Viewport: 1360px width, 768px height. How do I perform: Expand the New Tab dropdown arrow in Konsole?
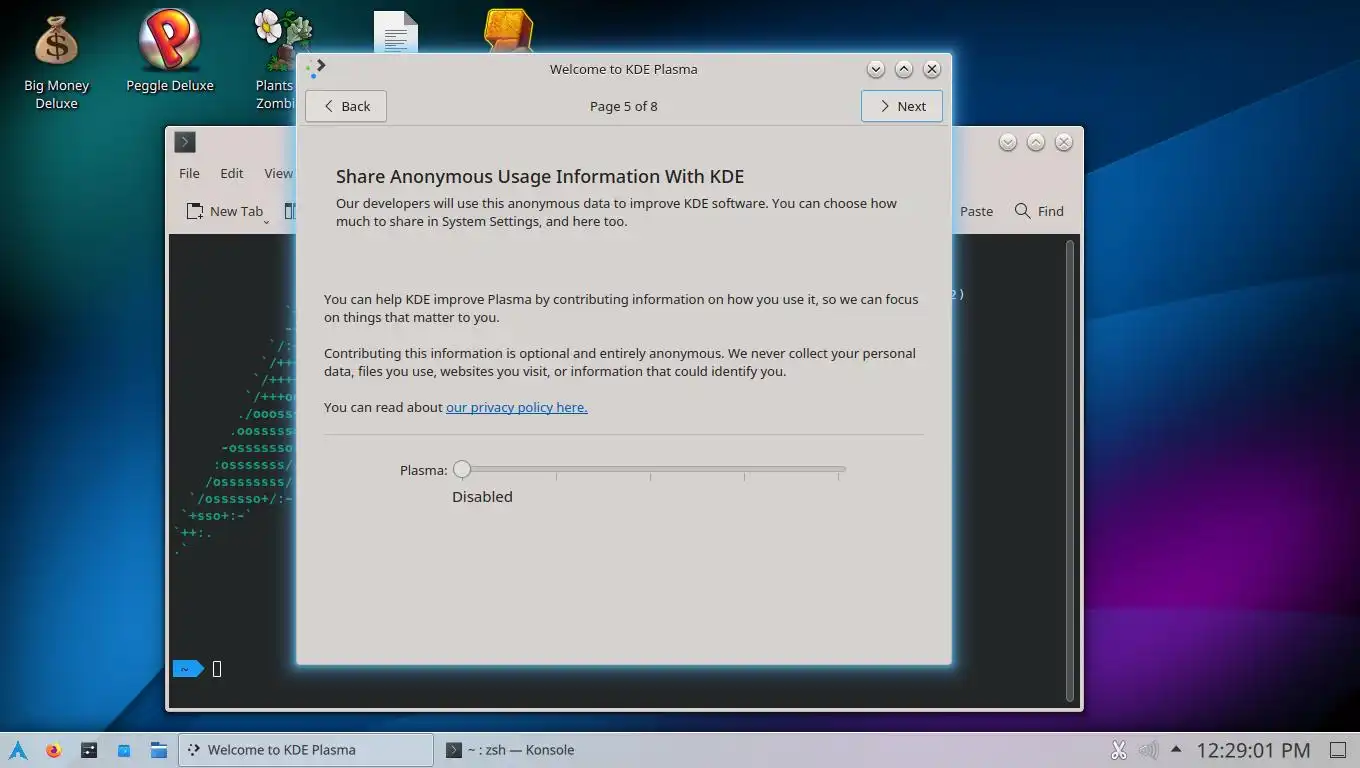[267, 220]
